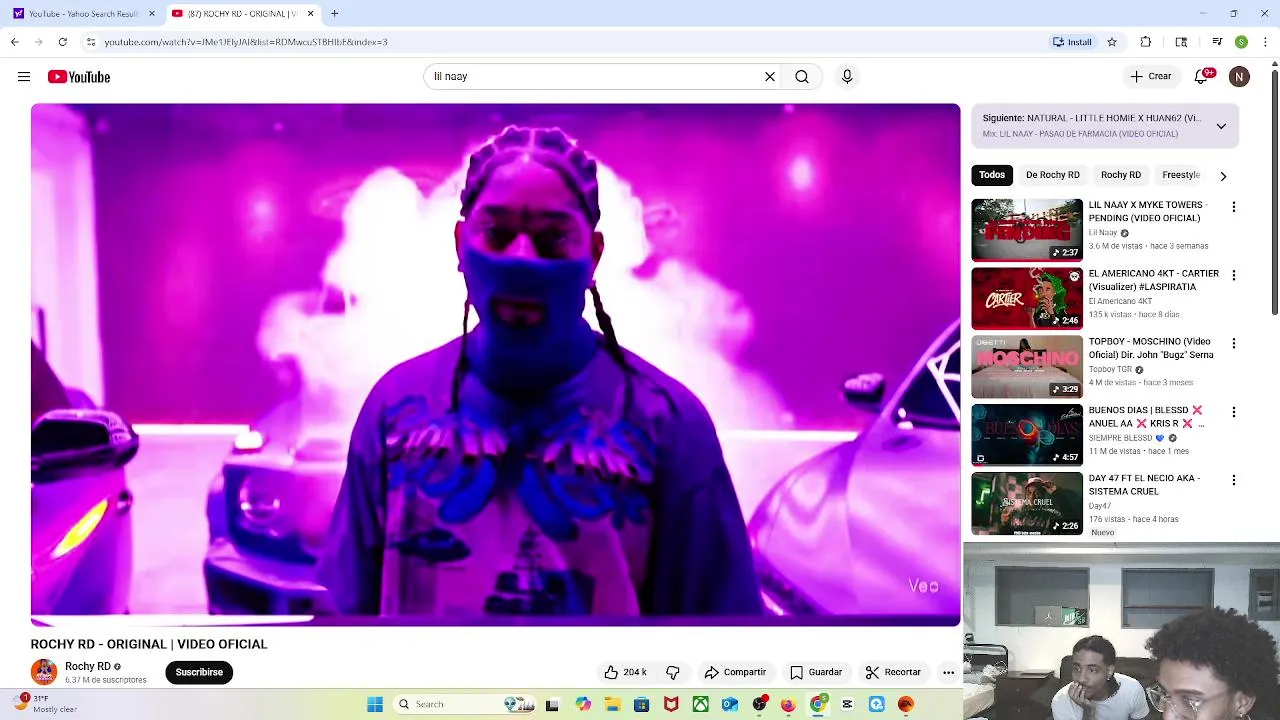Open Rochy RD channel avatar
The image size is (1280, 720).
click(44, 672)
